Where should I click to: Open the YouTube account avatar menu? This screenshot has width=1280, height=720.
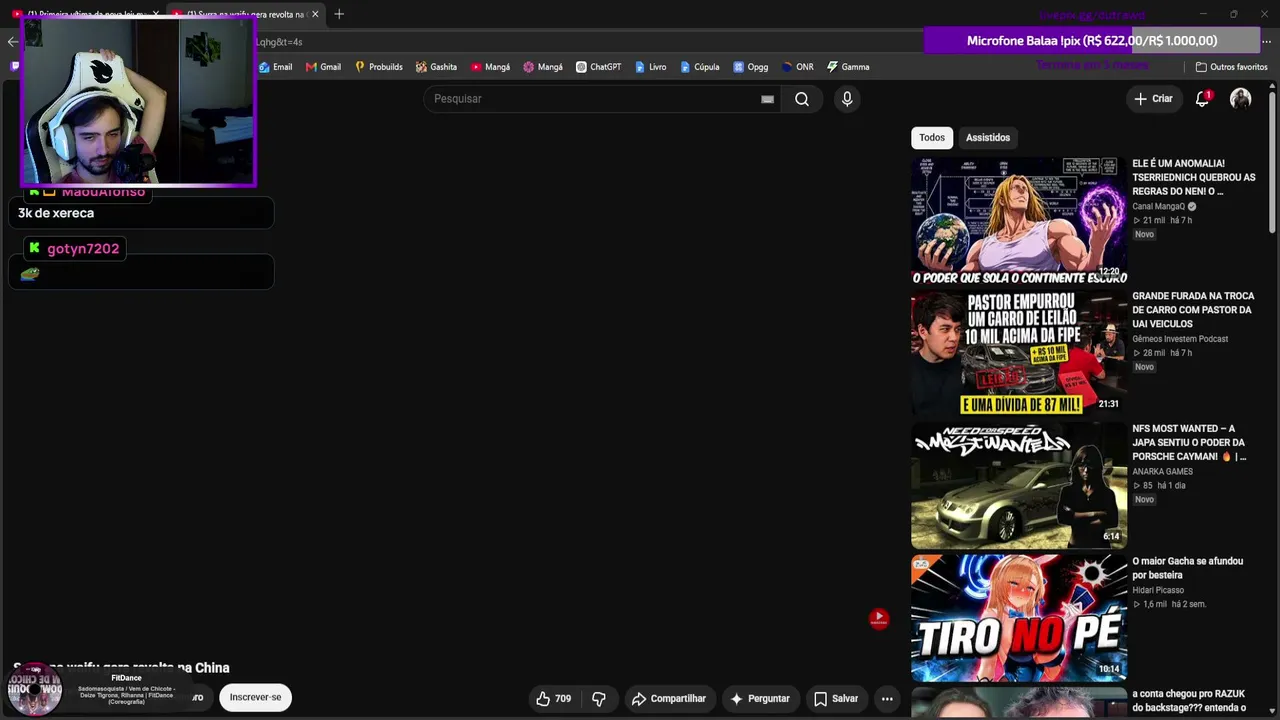(1241, 98)
